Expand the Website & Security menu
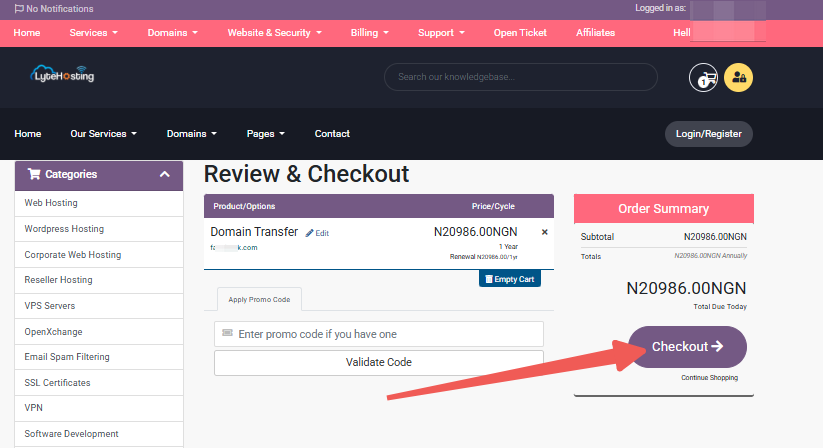Screen dimensions: 823x448 [275, 33]
